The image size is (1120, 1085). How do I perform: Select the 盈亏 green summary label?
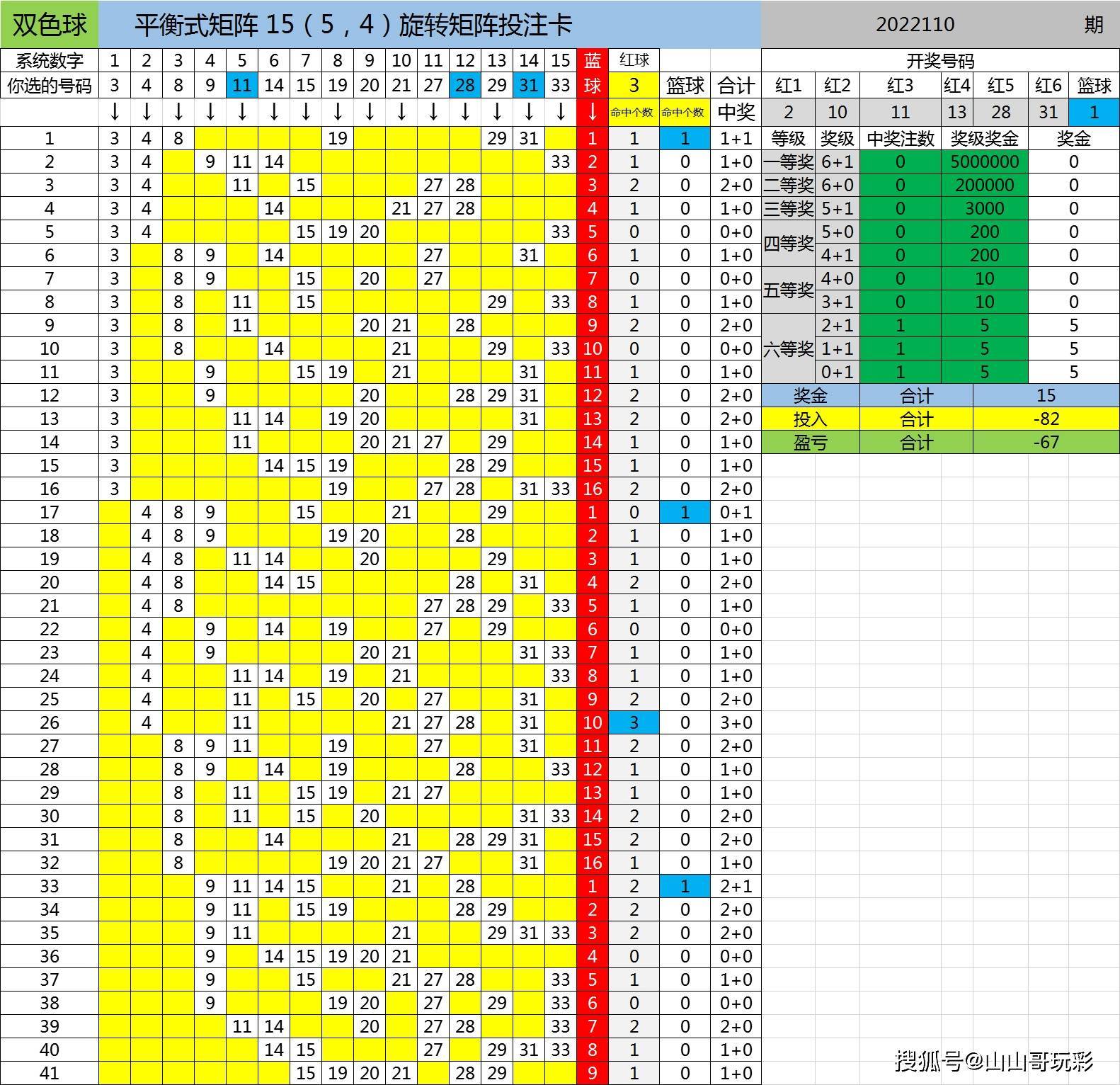(x=811, y=443)
